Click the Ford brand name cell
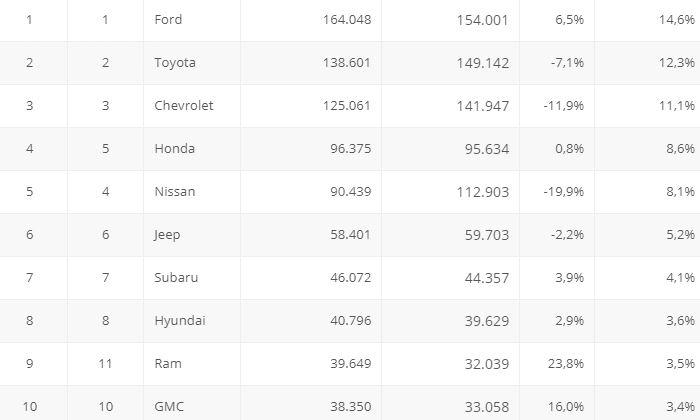700x420 pixels. [x=168, y=20]
